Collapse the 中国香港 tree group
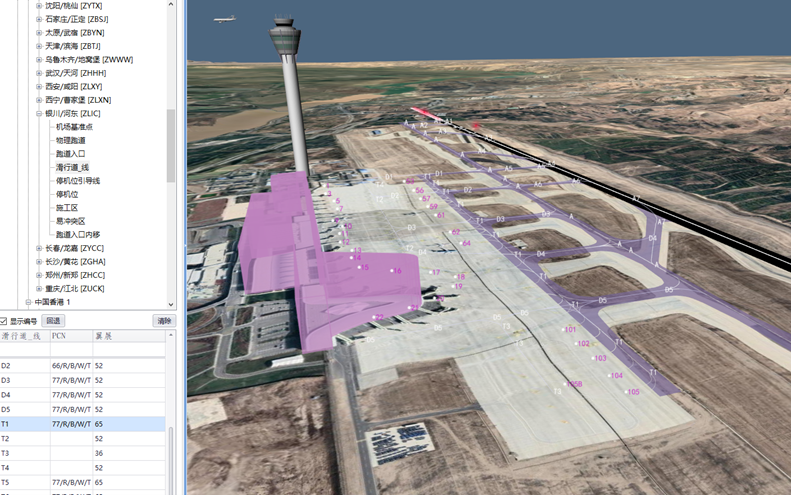Screen dimensions: 791x495 click(27, 302)
